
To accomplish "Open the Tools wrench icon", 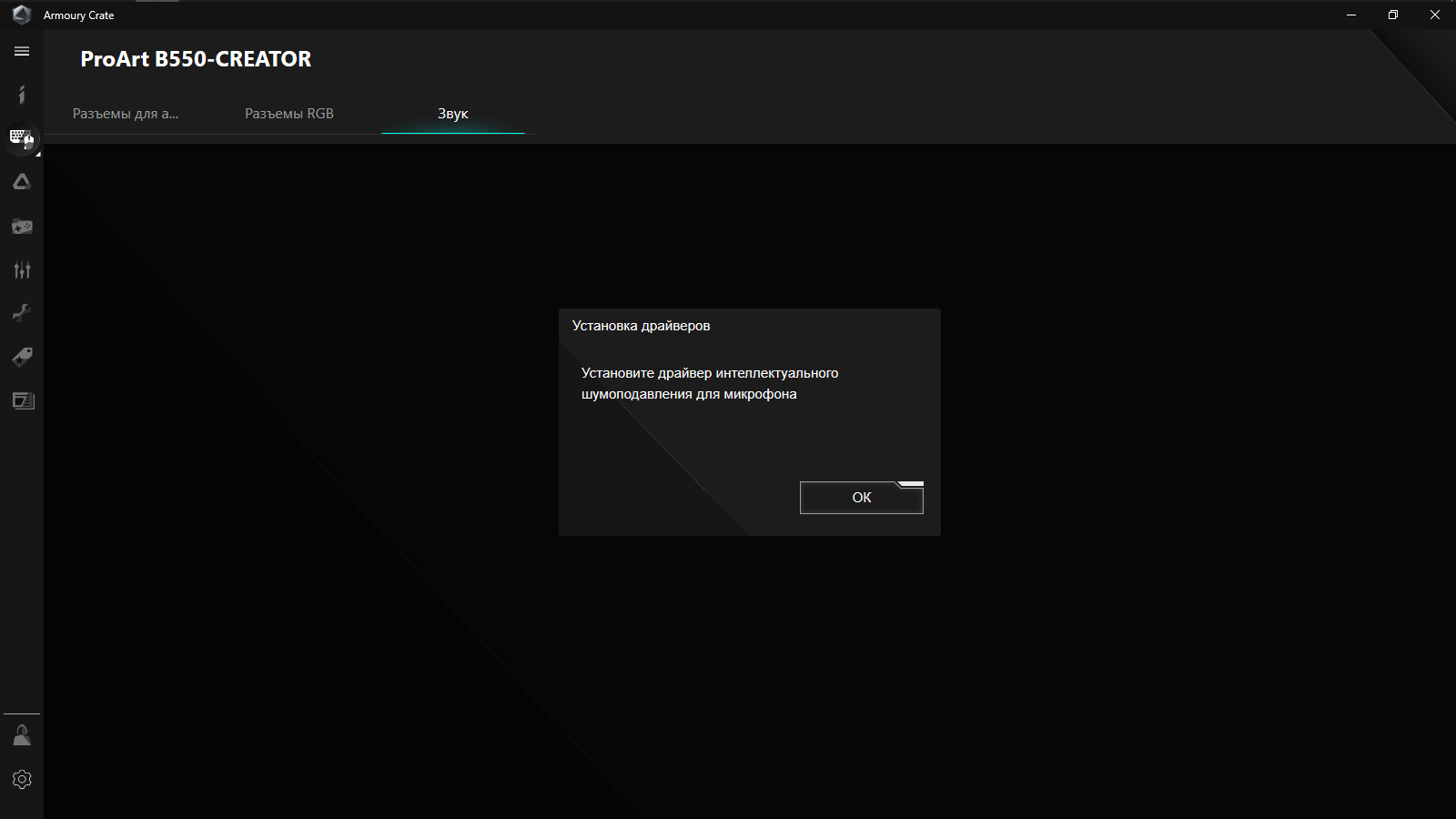I will tap(22, 313).
